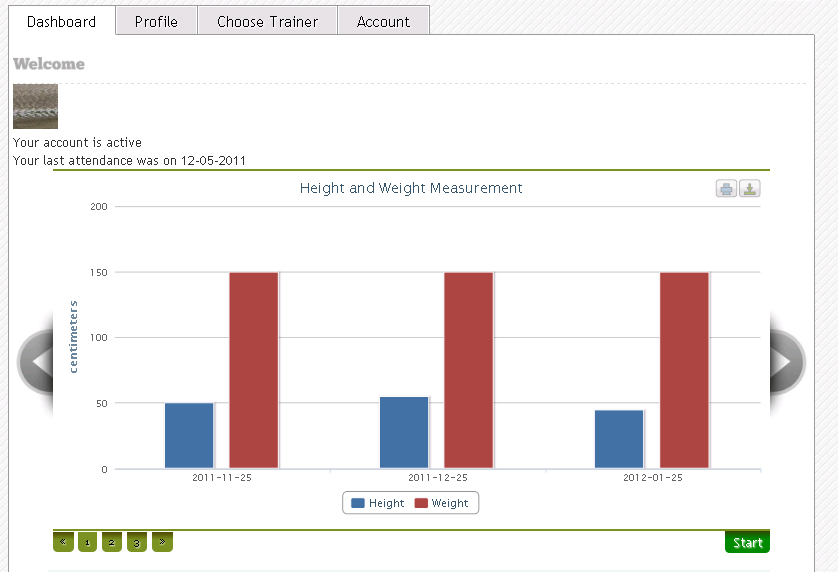
Task: Toggle Weight series in chart legend
Action: [441, 503]
